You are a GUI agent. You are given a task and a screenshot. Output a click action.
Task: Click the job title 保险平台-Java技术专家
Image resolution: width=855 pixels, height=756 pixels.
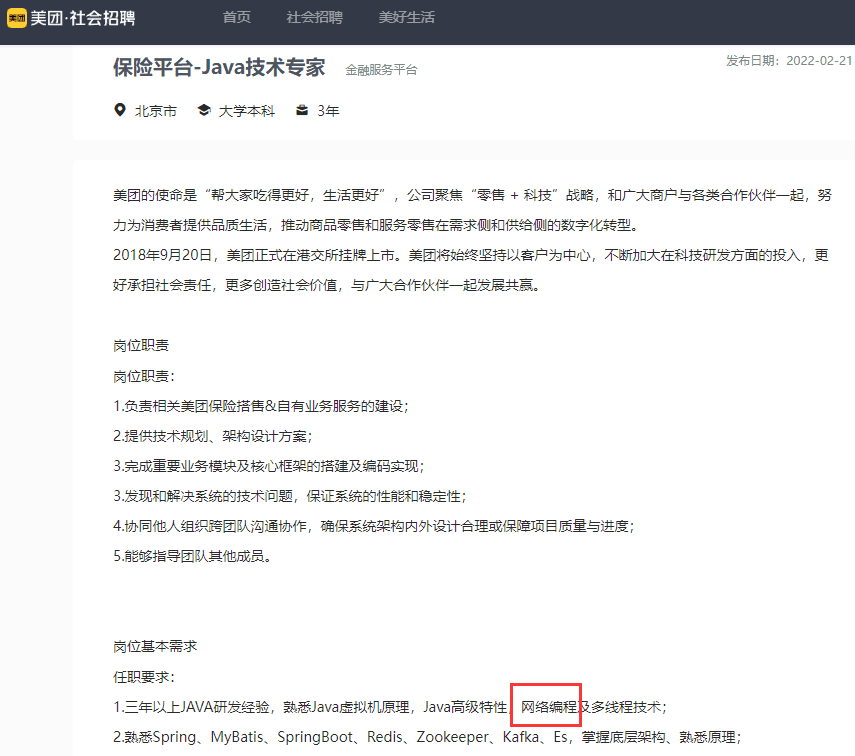tap(219, 68)
